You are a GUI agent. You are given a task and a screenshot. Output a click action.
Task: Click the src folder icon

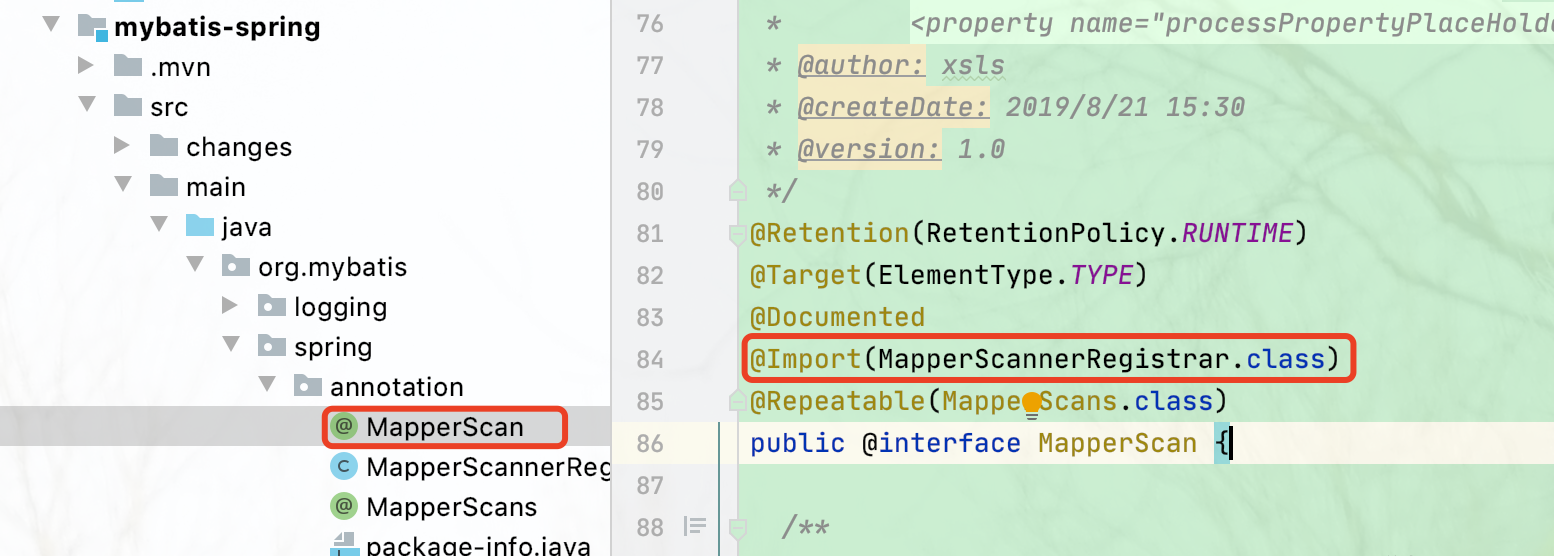(128, 106)
